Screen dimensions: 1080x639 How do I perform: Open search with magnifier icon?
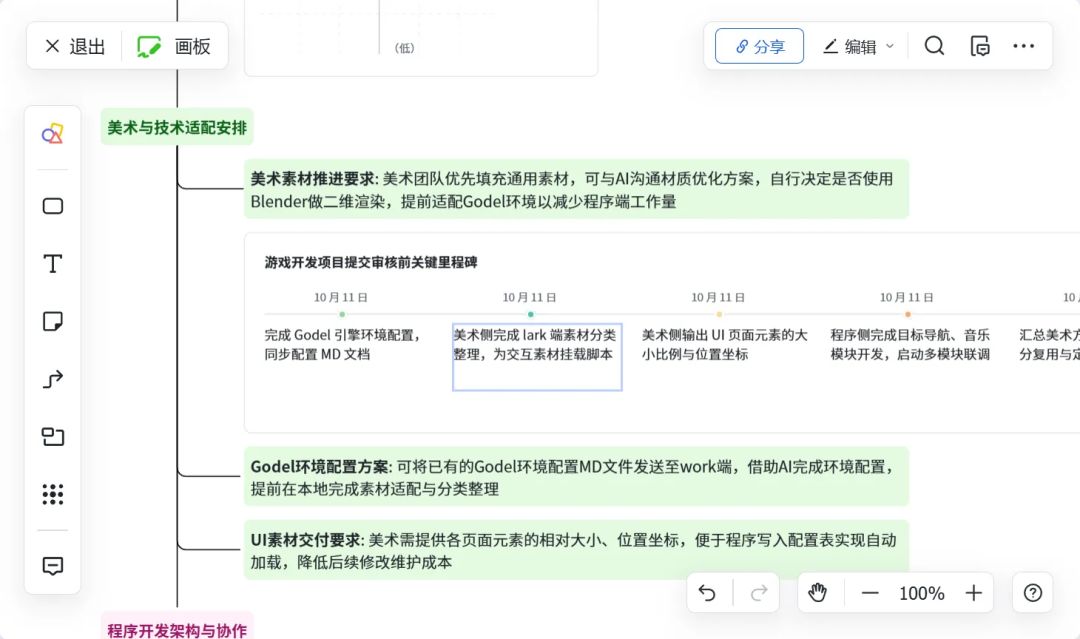point(934,46)
